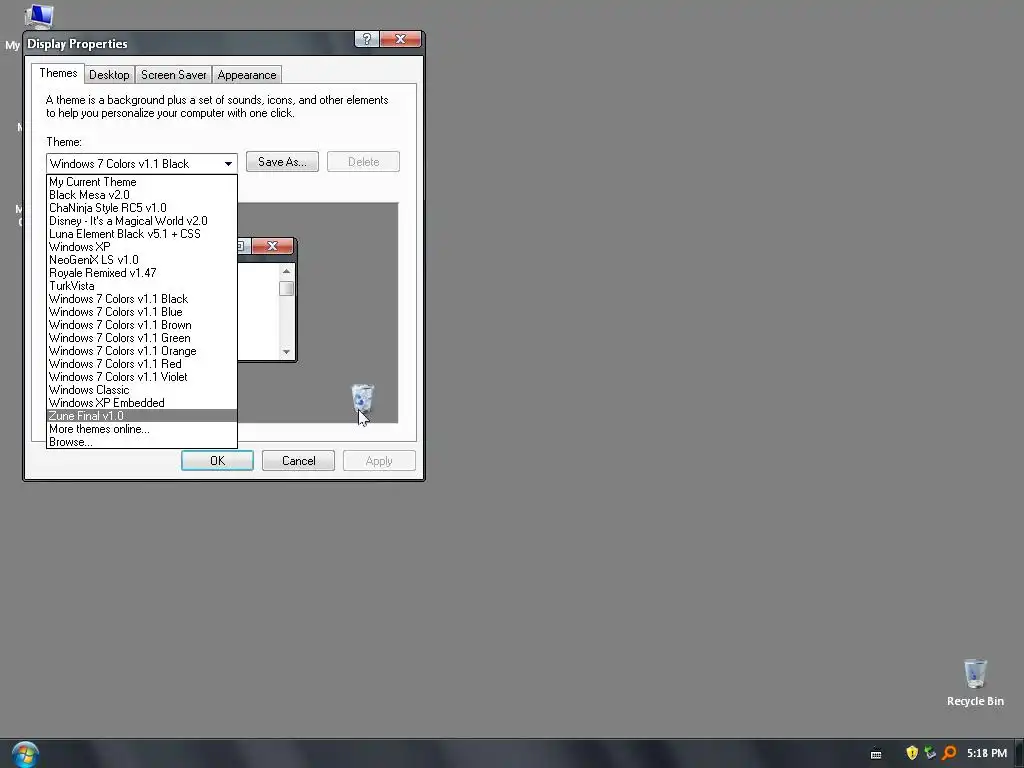
Task: Select My Current Theme from list
Action: (x=142, y=182)
